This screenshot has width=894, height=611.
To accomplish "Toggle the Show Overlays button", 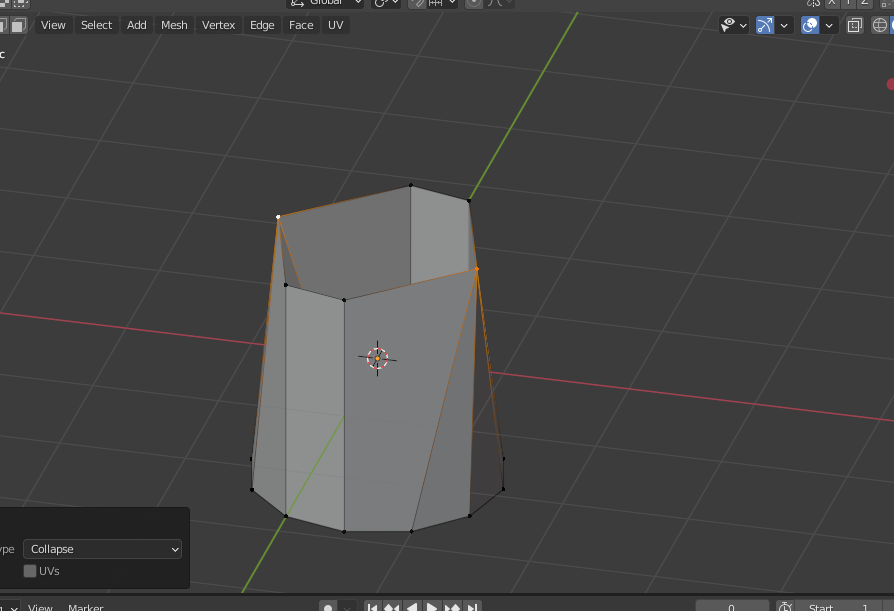I will tap(810, 25).
